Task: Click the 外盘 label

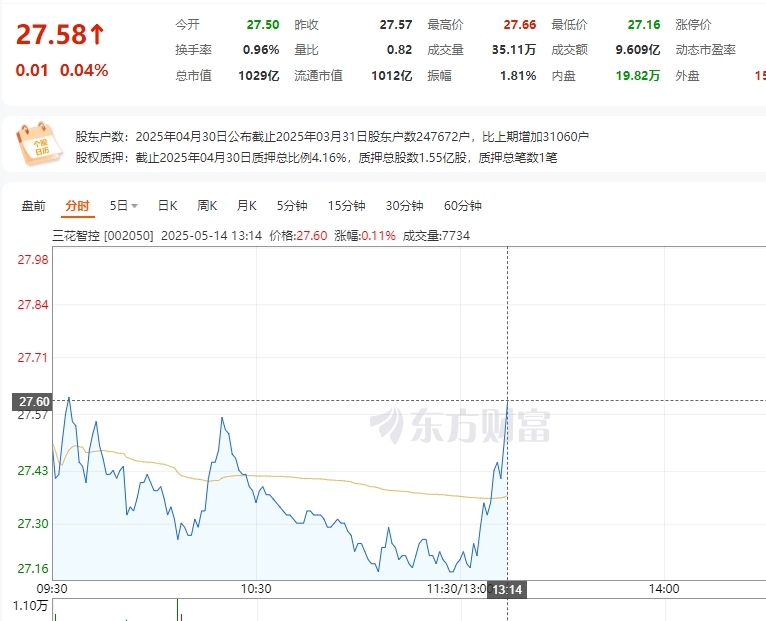Action: tap(687, 76)
